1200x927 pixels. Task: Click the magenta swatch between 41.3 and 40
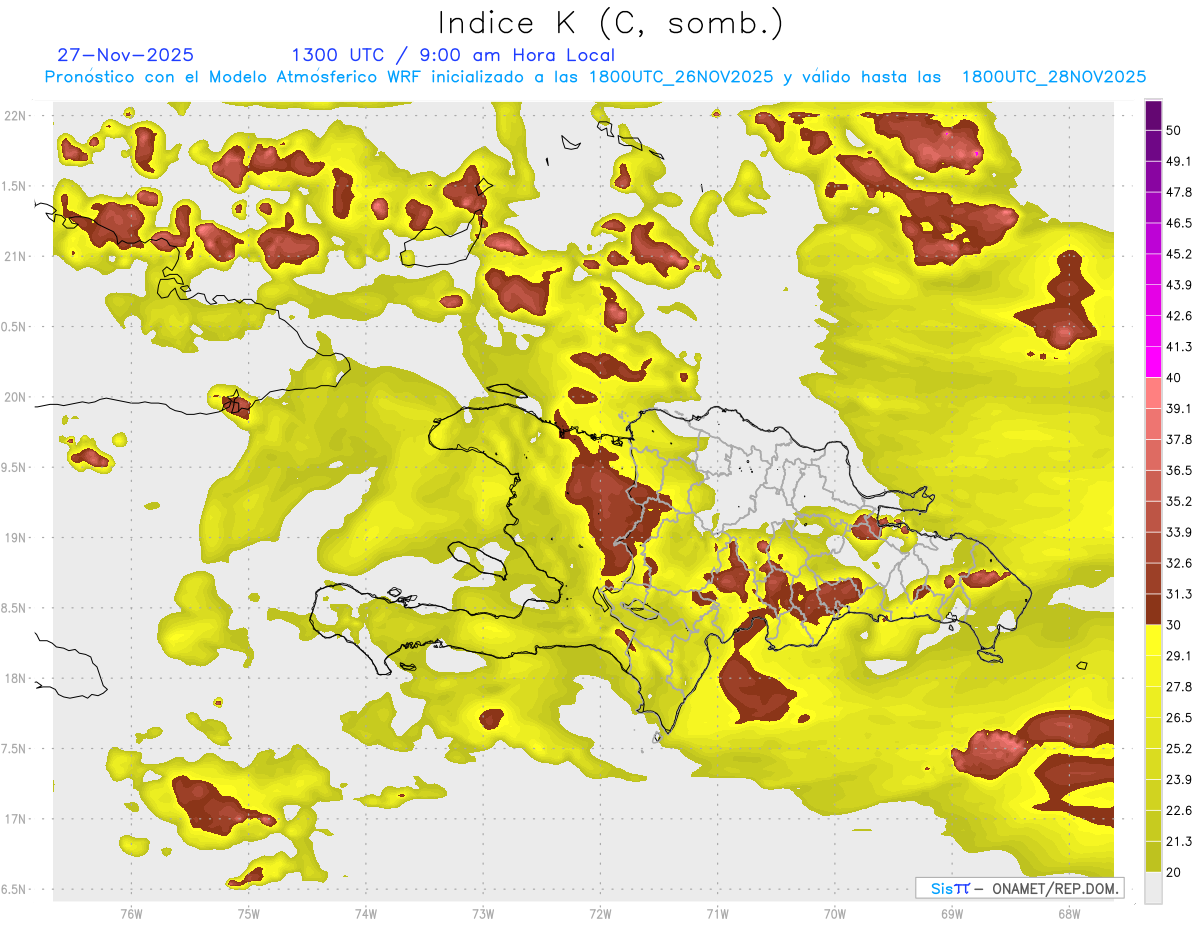tap(1153, 362)
